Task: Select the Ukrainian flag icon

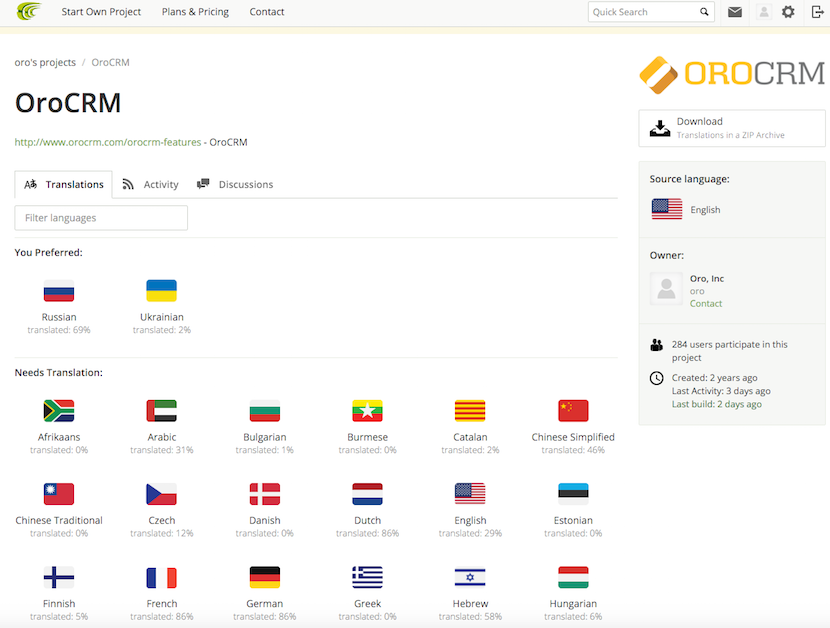Action: 161,291
